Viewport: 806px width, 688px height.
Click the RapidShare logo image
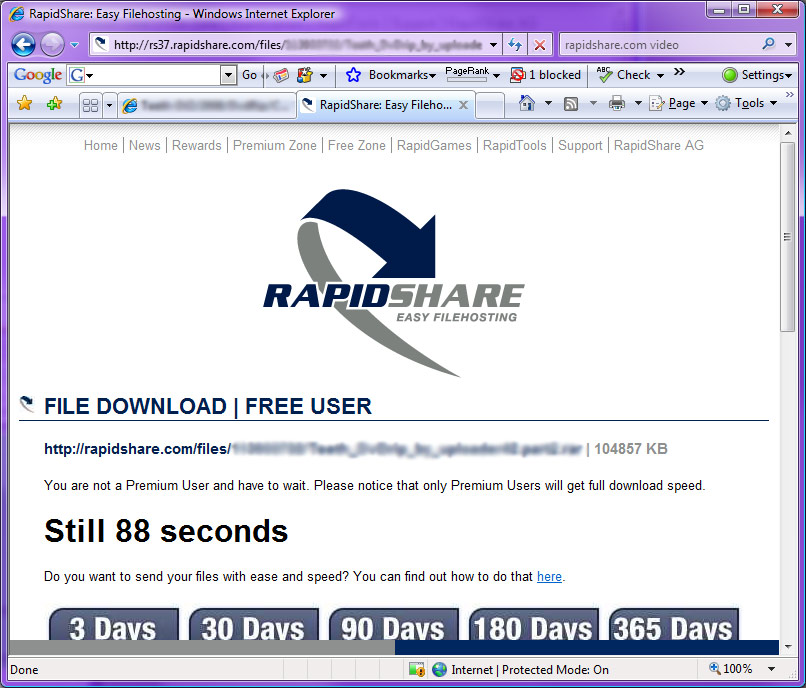[394, 283]
